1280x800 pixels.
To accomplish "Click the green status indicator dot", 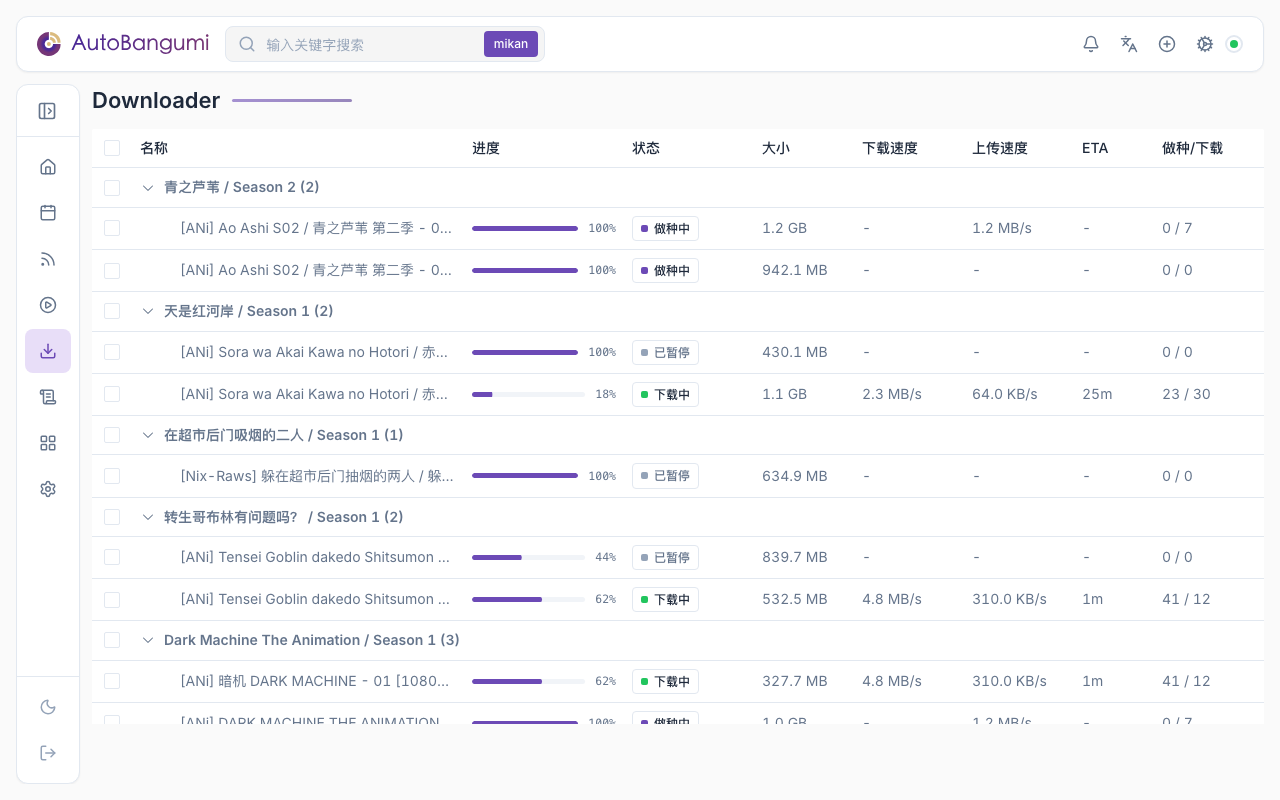I will pos(1234,44).
